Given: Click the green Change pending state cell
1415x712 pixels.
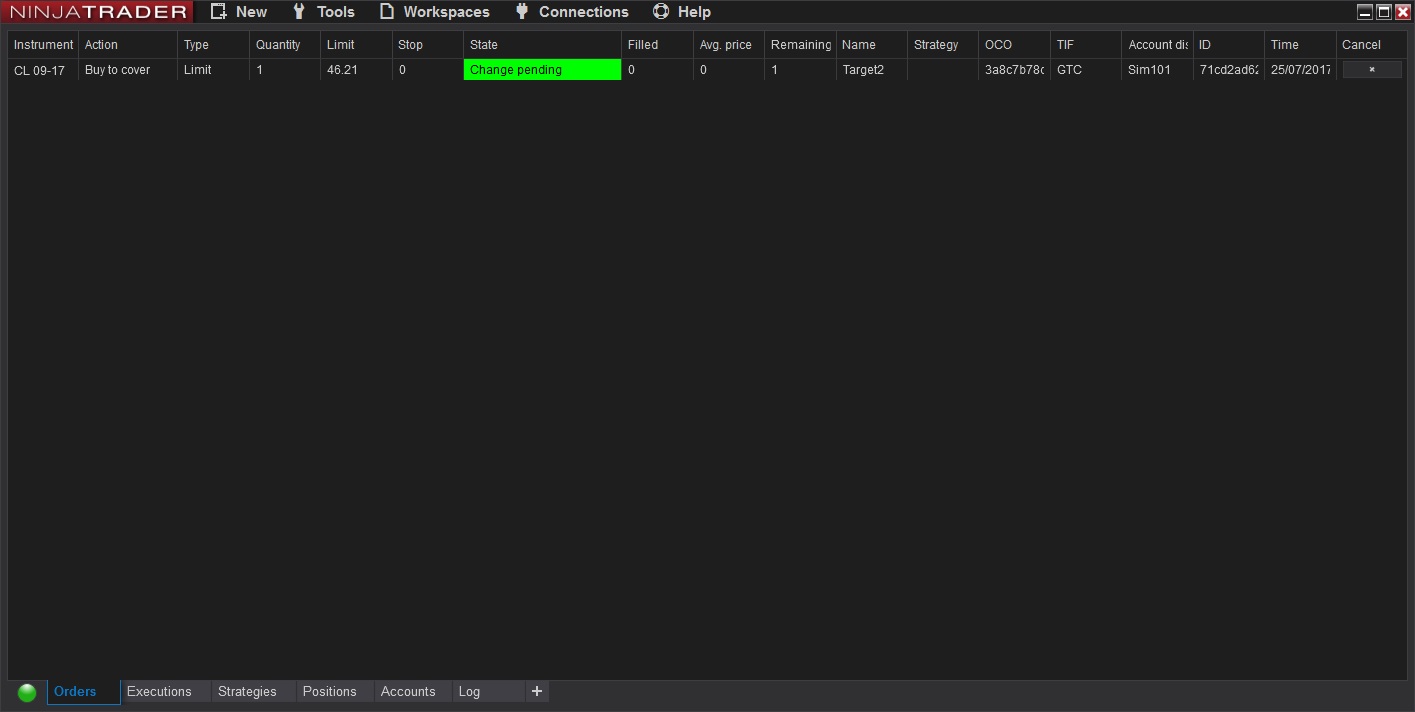Looking at the screenshot, I should [543, 70].
